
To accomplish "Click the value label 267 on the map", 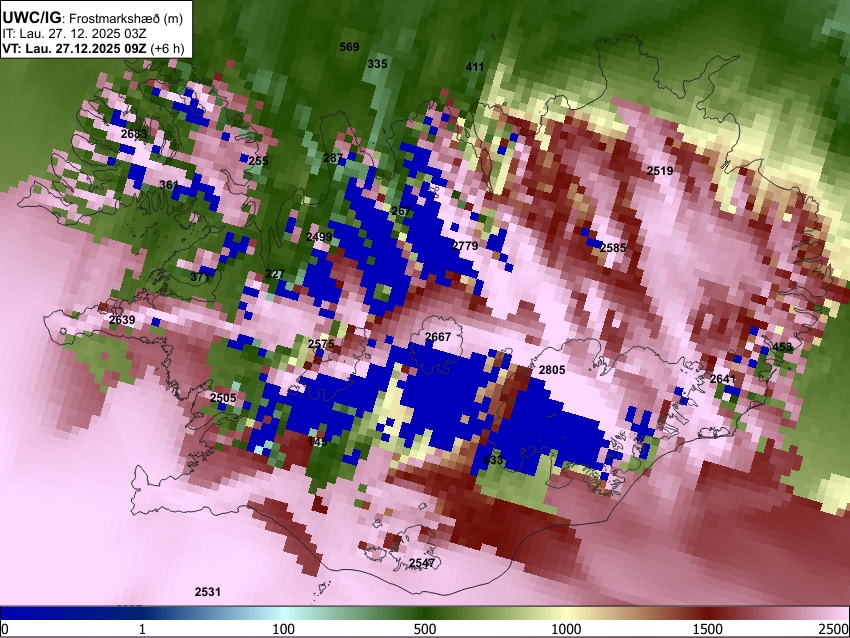I will pos(401,211).
